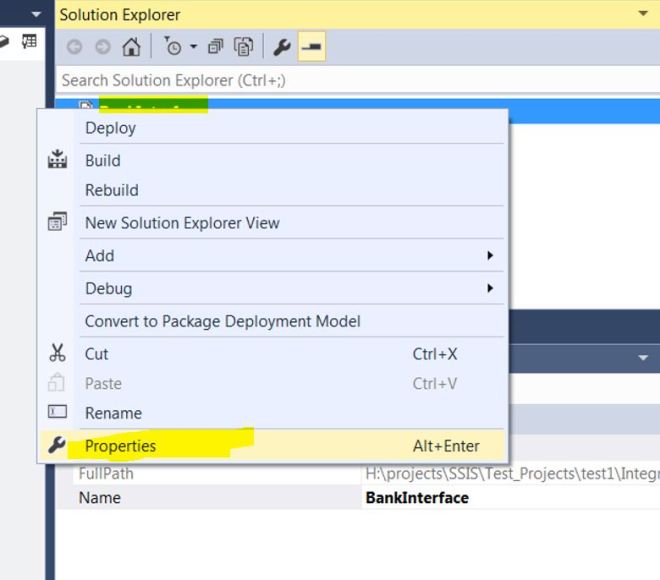Click the Pending Changes Filter clock icon

click(x=173, y=47)
